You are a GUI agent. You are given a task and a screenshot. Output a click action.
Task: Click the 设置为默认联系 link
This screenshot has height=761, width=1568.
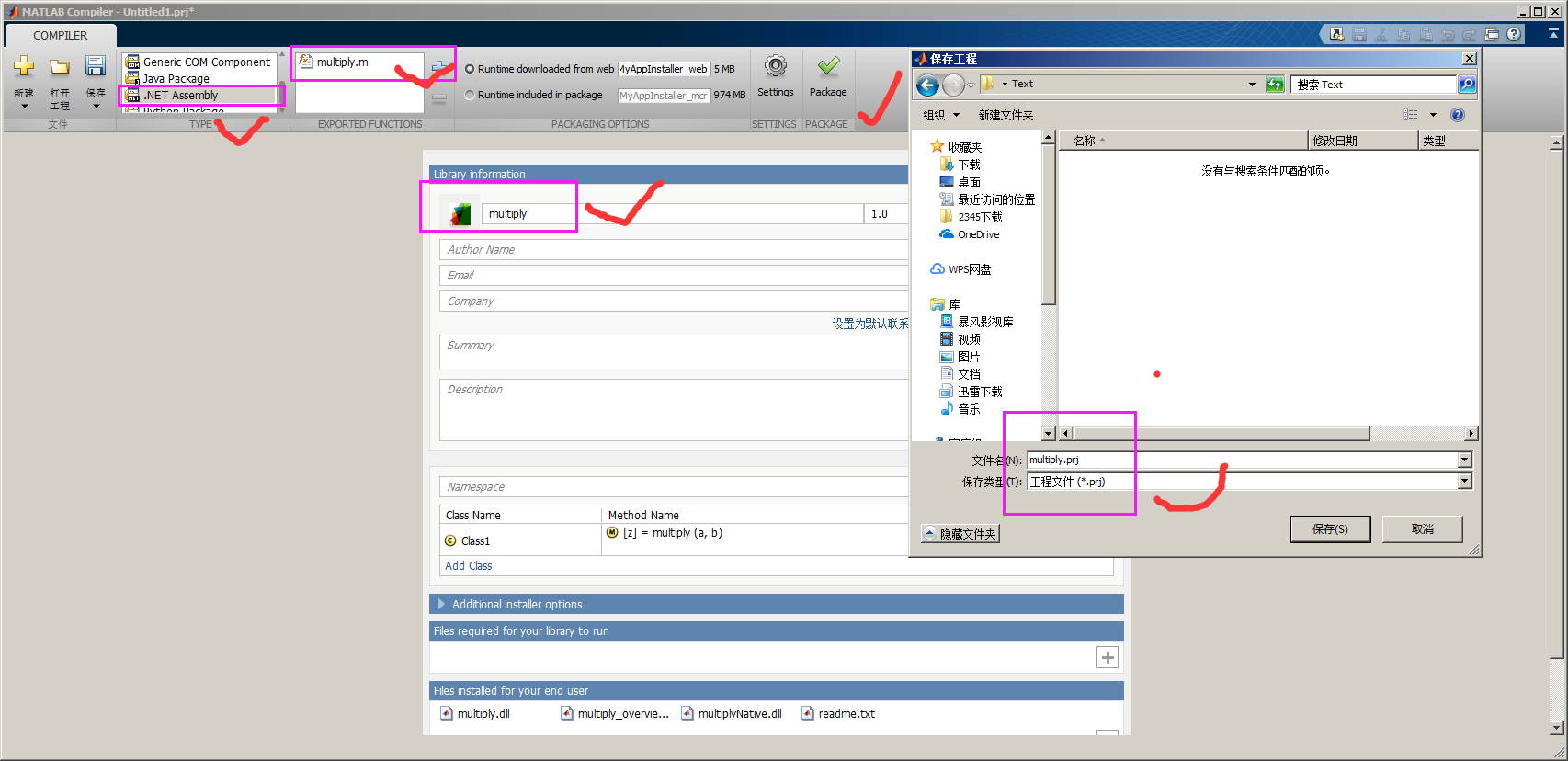click(870, 324)
